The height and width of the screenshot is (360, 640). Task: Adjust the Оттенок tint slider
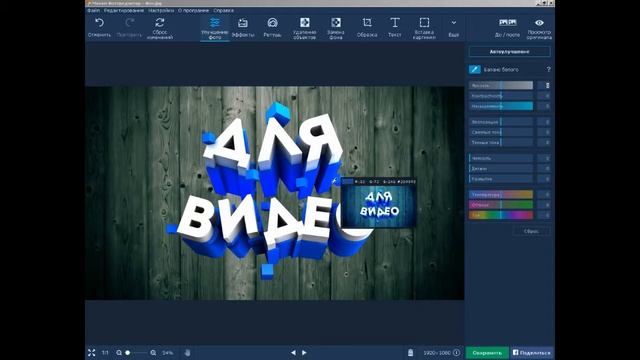click(x=501, y=205)
